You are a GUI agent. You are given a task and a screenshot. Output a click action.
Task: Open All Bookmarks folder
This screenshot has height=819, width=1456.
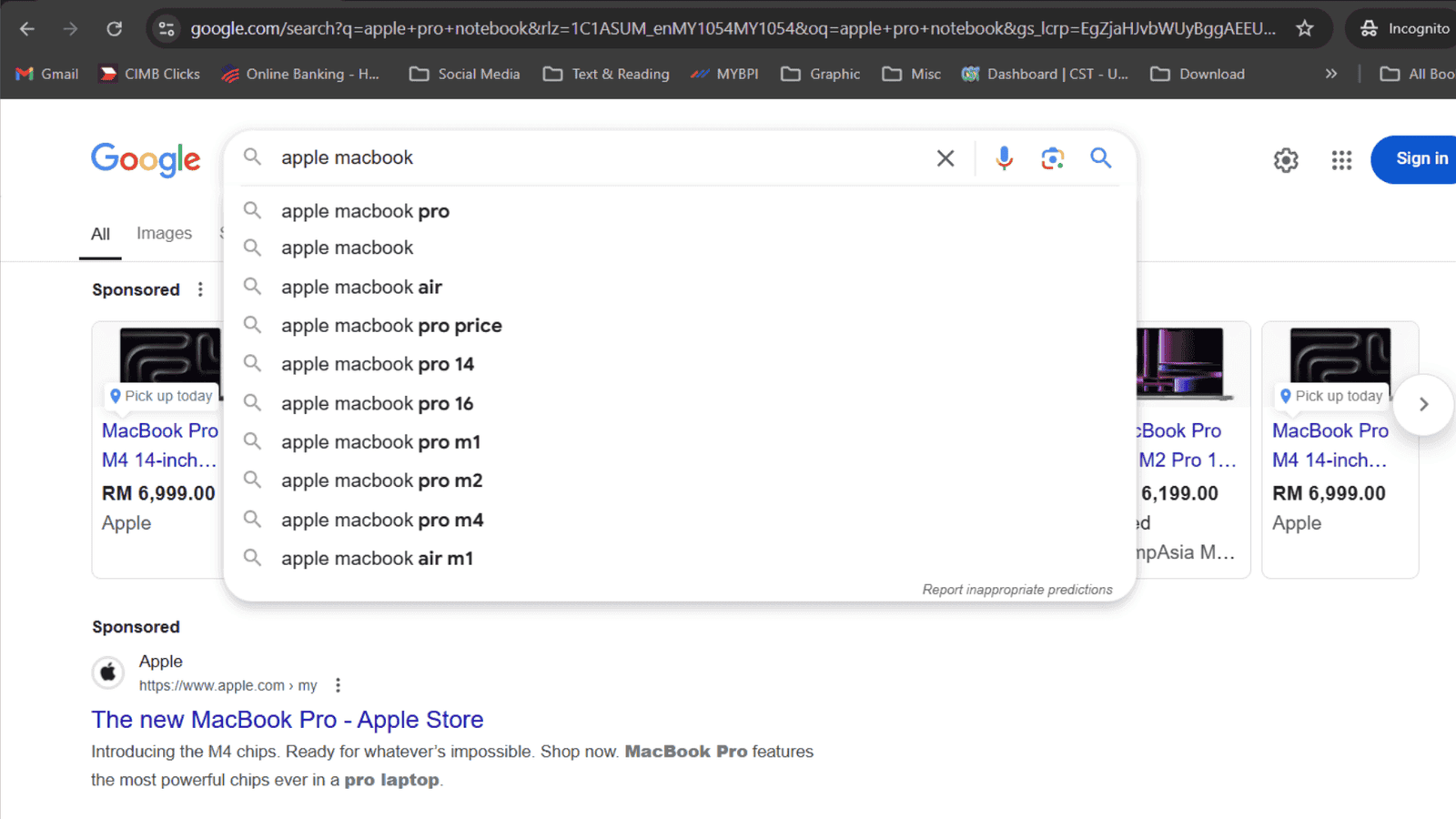click(x=1417, y=74)
